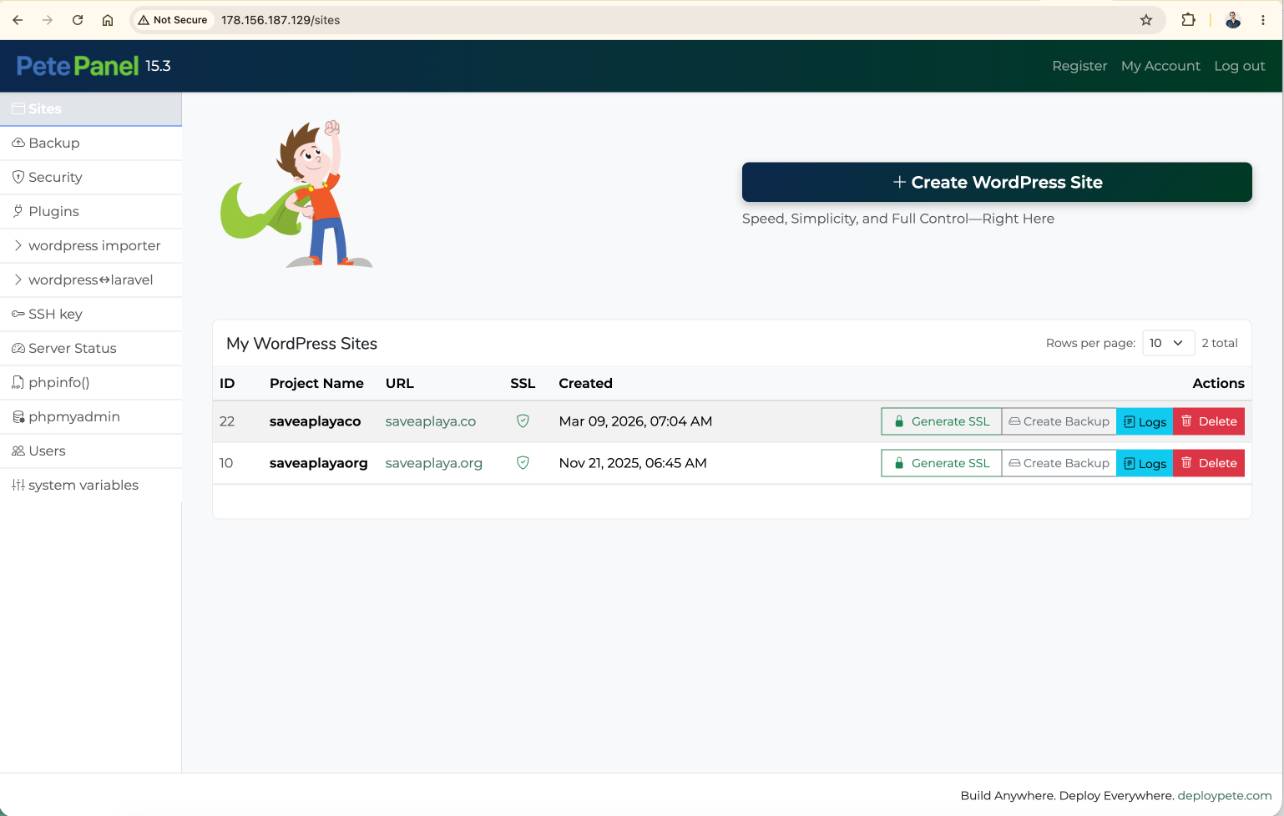
Task: Open the Server Status sidebar item
Action: [91, 348]
